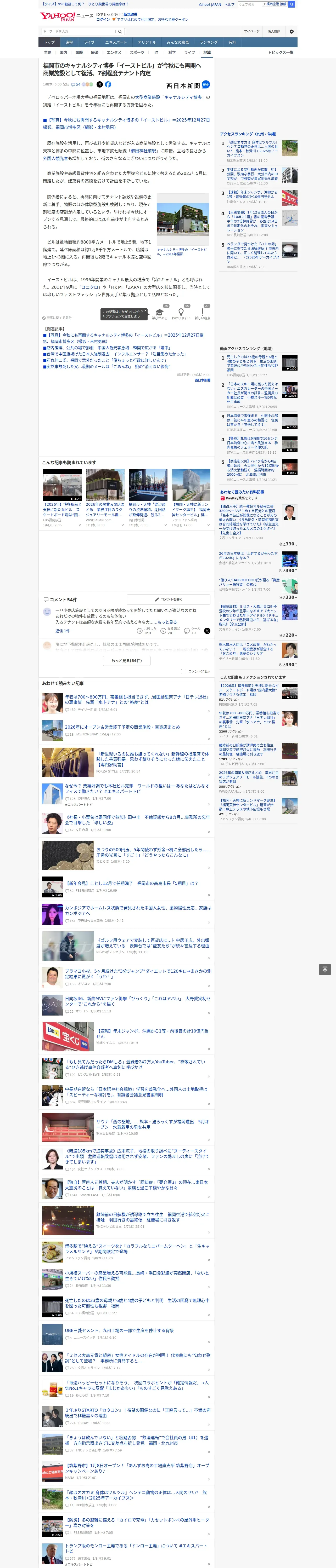The width and height of the screenshot is (336, 1568).
Task: Click the Yahoo! JAPAN logo
Action: [x=58, y=16]
